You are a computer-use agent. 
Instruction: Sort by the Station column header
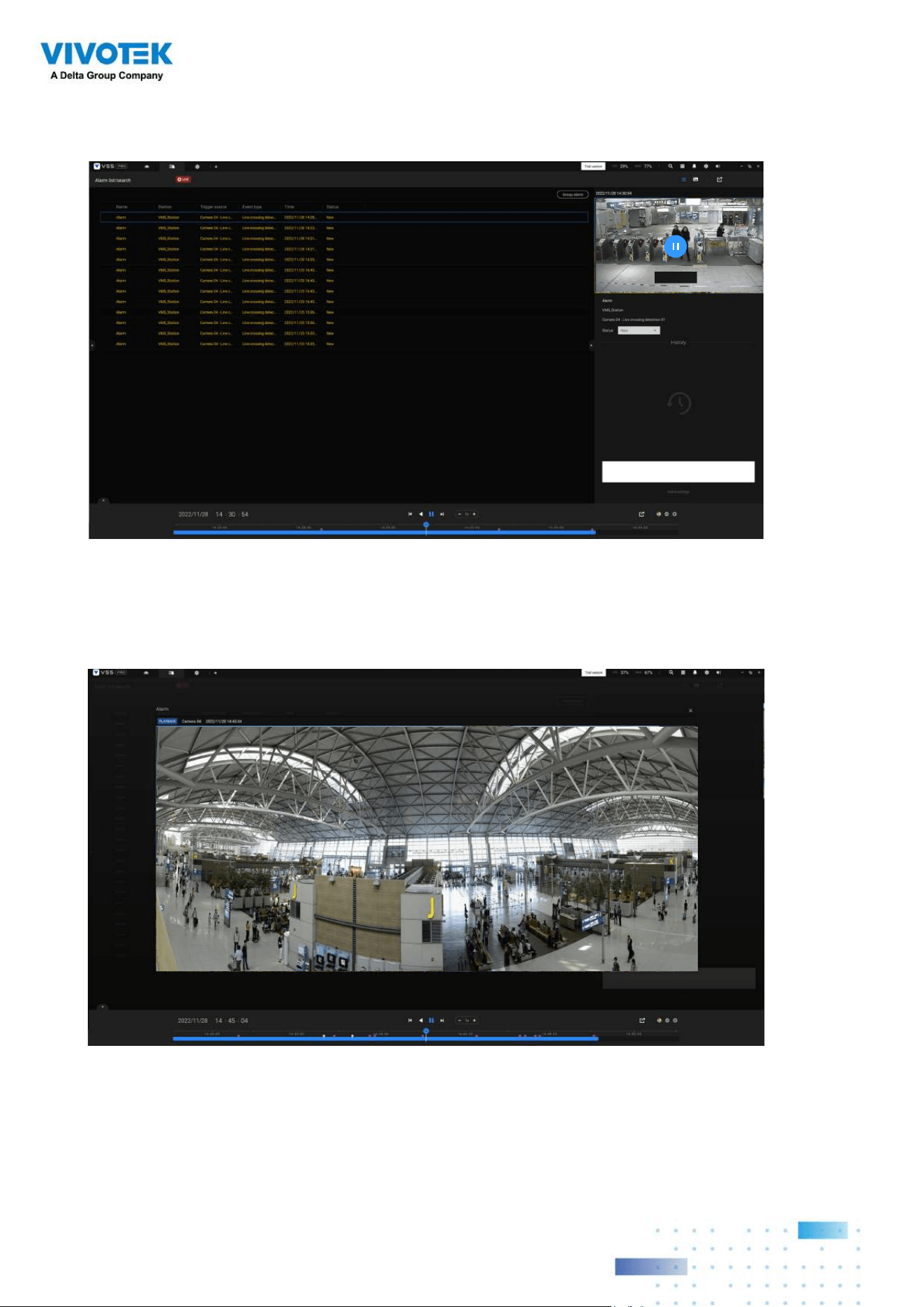click(x=165, y=207)
